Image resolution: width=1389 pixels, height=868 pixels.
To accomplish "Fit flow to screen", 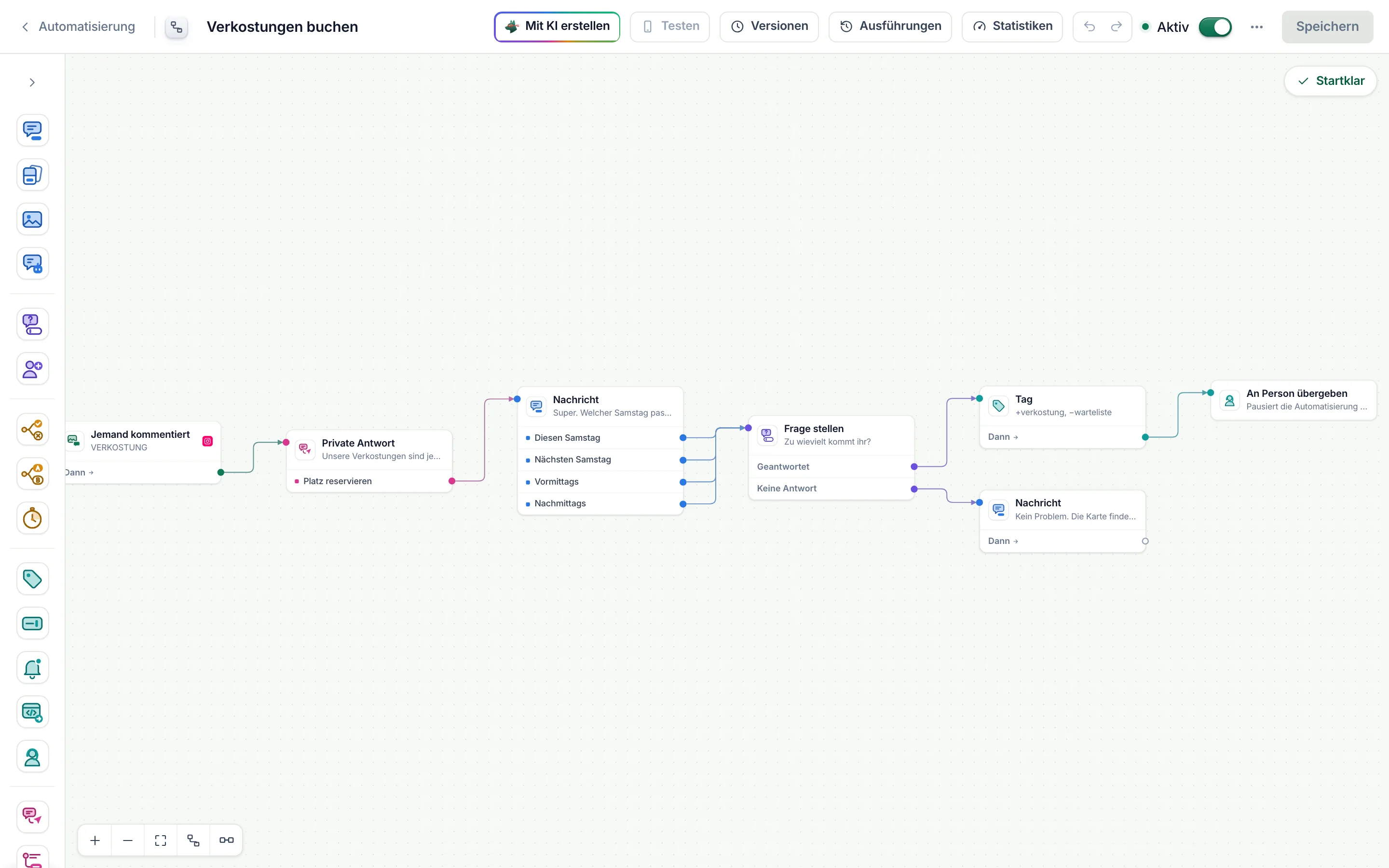I will click(161, 840).
